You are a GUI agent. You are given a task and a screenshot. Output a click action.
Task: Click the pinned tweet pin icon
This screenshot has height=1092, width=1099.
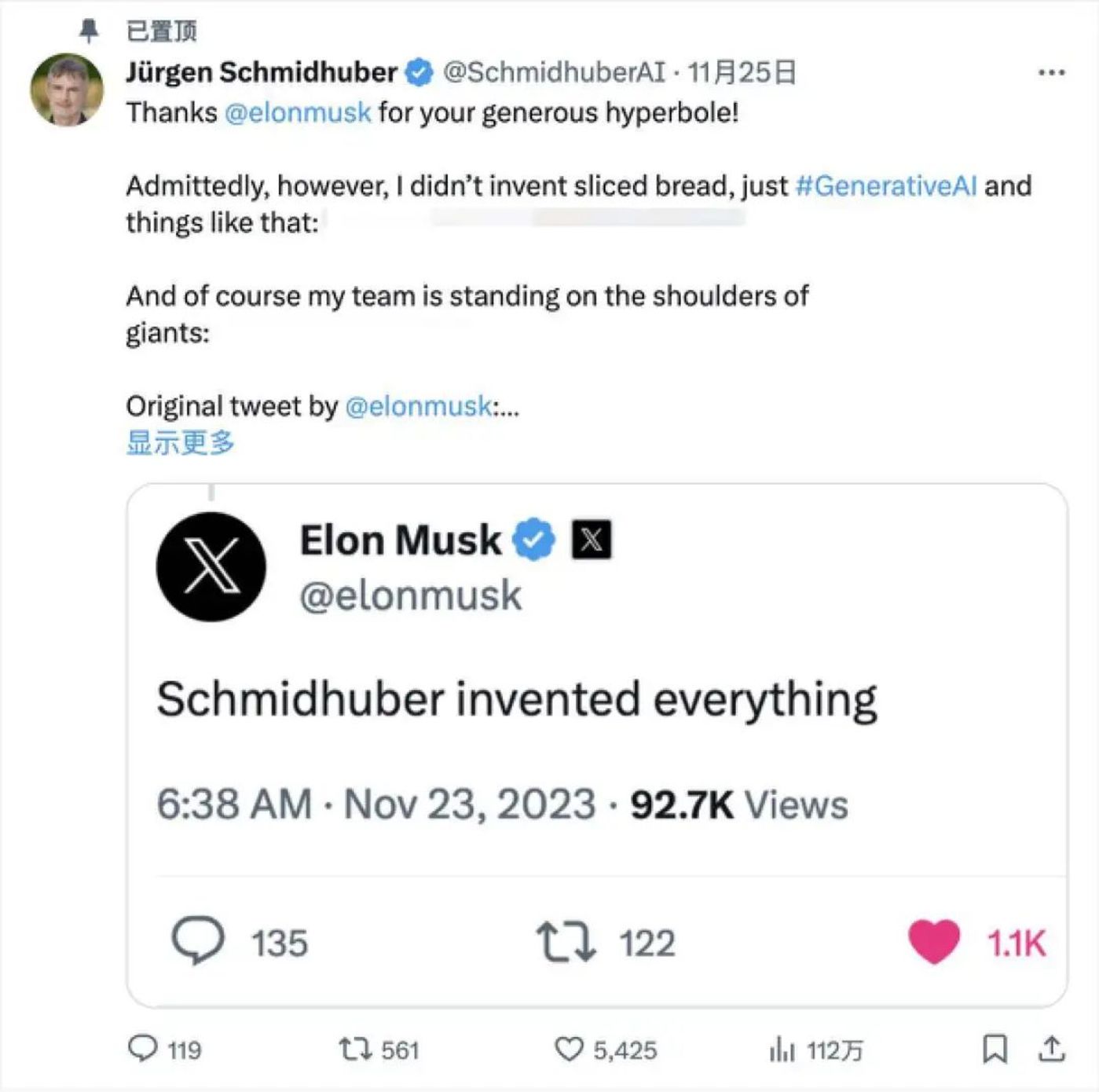coord(90,31)
